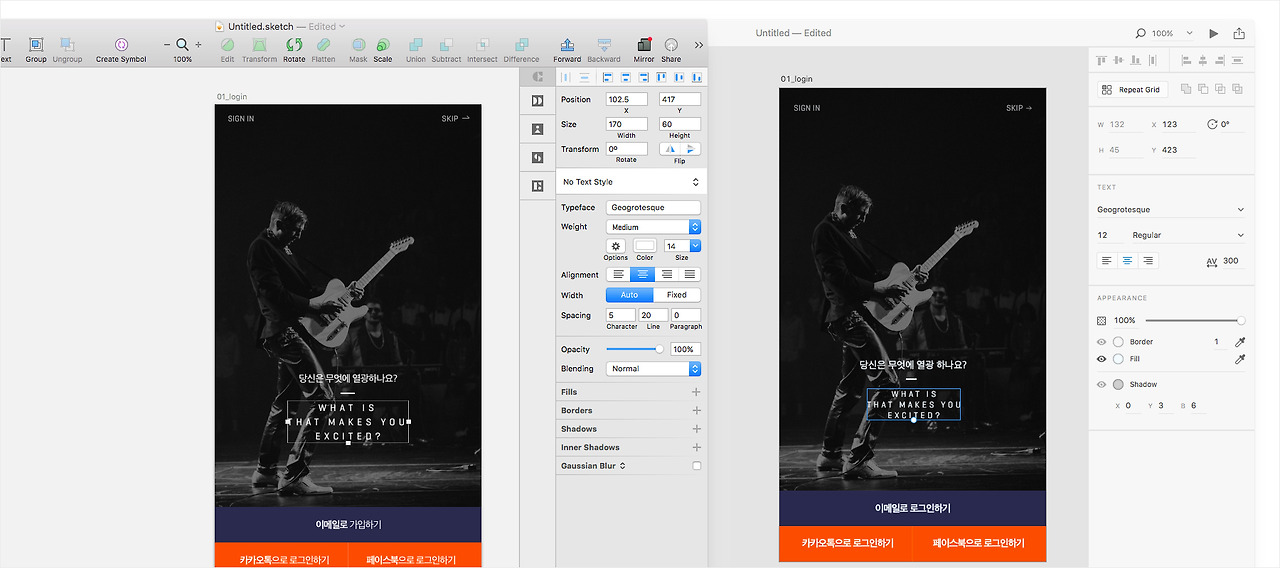Click Intersect boolean operation in Sketch
This screenshot has height=568, width=1280.
tap(482, 49)
